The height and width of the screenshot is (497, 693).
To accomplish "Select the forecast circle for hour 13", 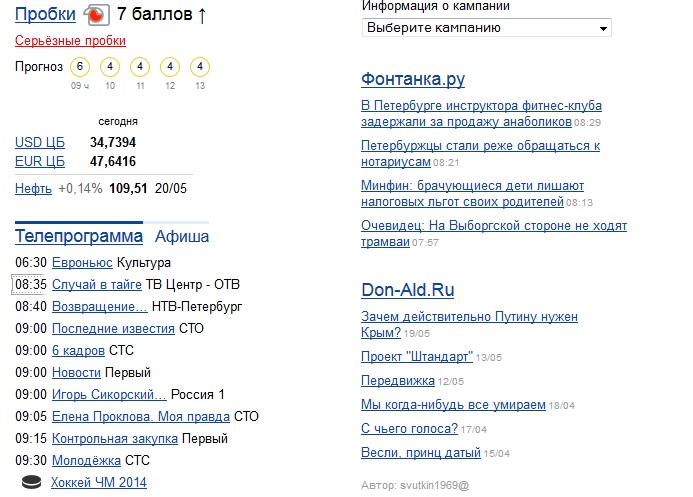I will 200,67.
